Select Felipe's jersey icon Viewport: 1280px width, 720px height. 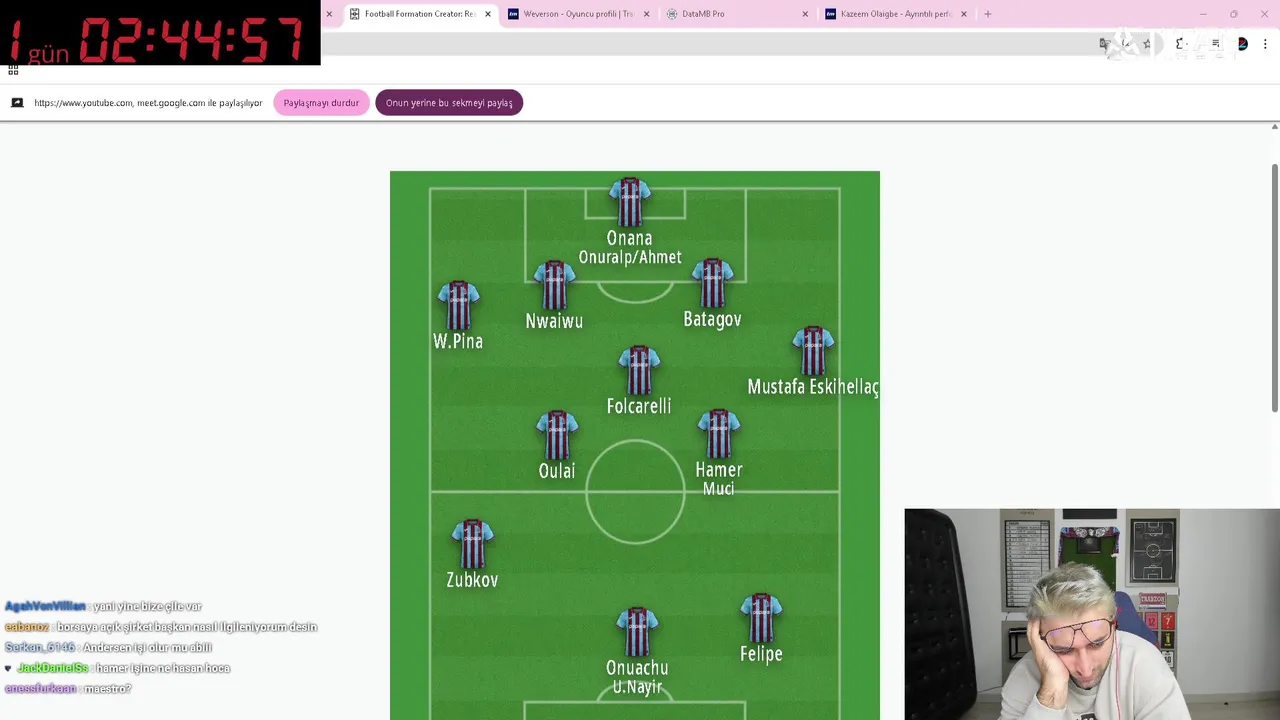pyautogui.click(x=761, y=618)
